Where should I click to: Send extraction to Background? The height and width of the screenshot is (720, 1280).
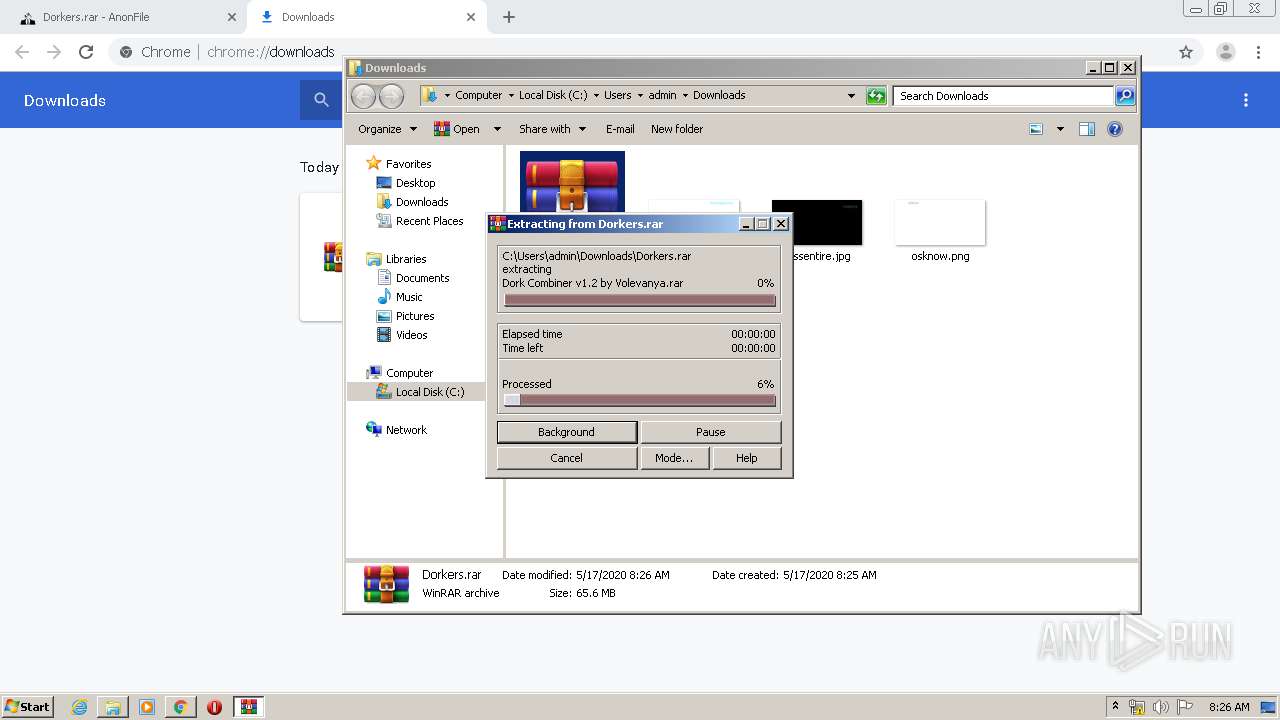click(567, 432)
